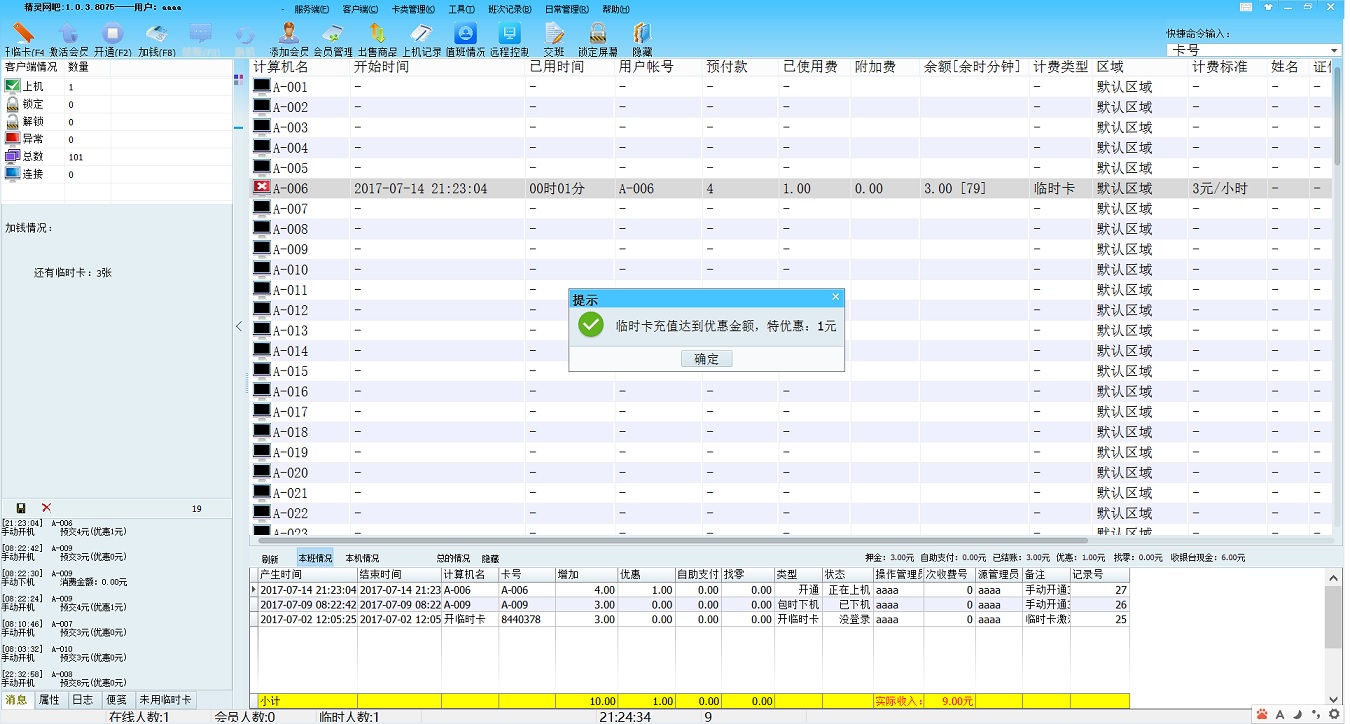
Task: Click the red flag icon next to 异常
Action: pyautogui.click(x=12, y=139)
